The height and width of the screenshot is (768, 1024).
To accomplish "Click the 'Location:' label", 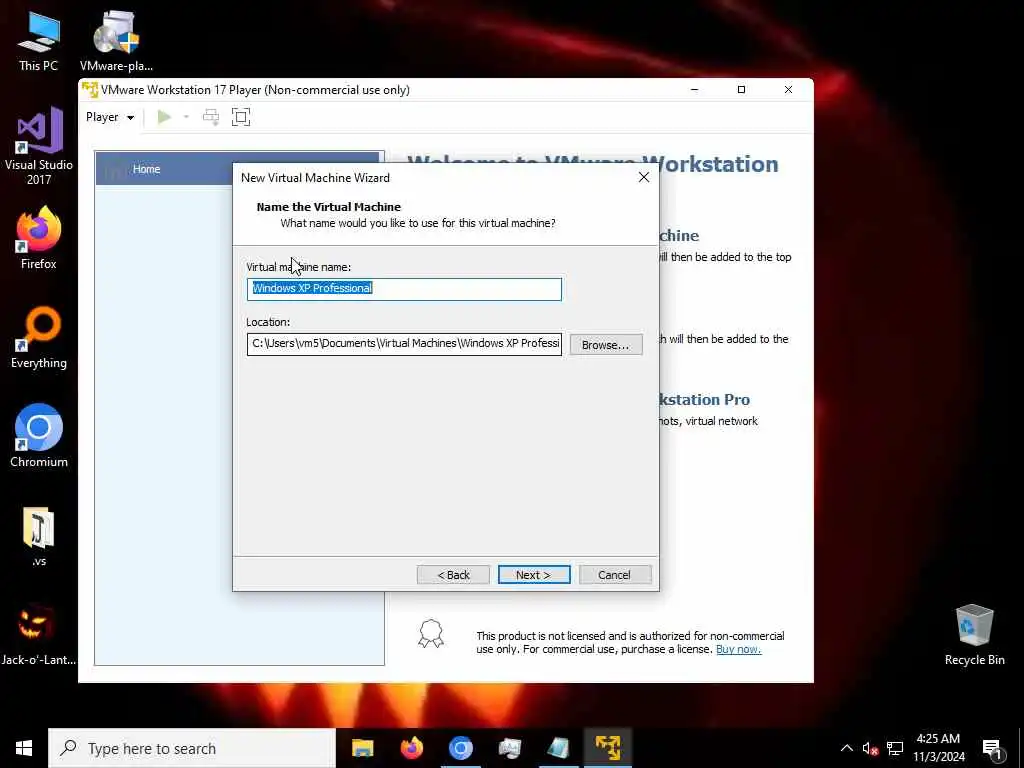I will click(268, 322).
